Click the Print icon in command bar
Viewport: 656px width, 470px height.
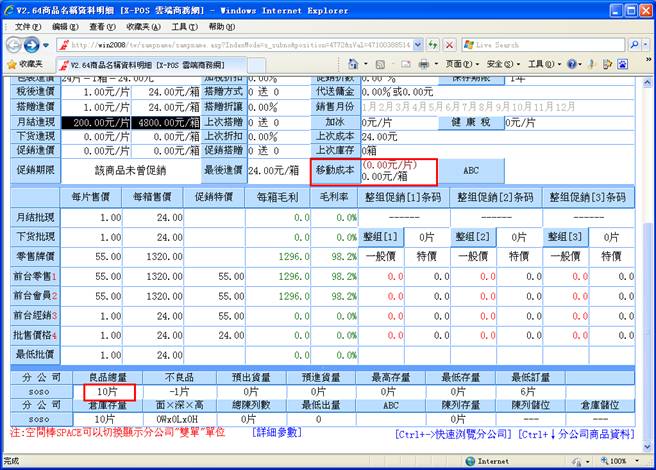click(x=424, y=64)
